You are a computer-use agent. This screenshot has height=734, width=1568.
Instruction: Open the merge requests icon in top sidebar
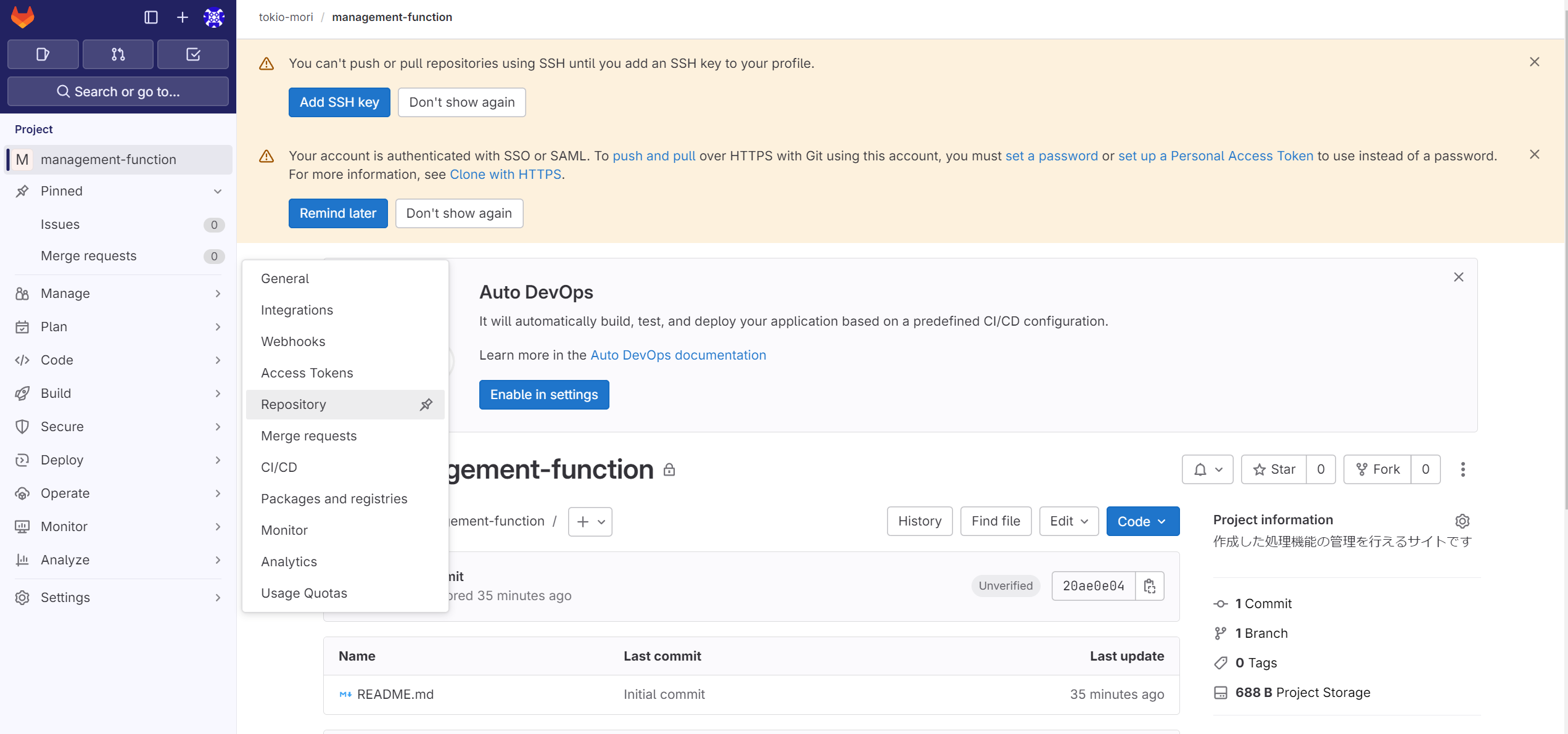[117, 54]
